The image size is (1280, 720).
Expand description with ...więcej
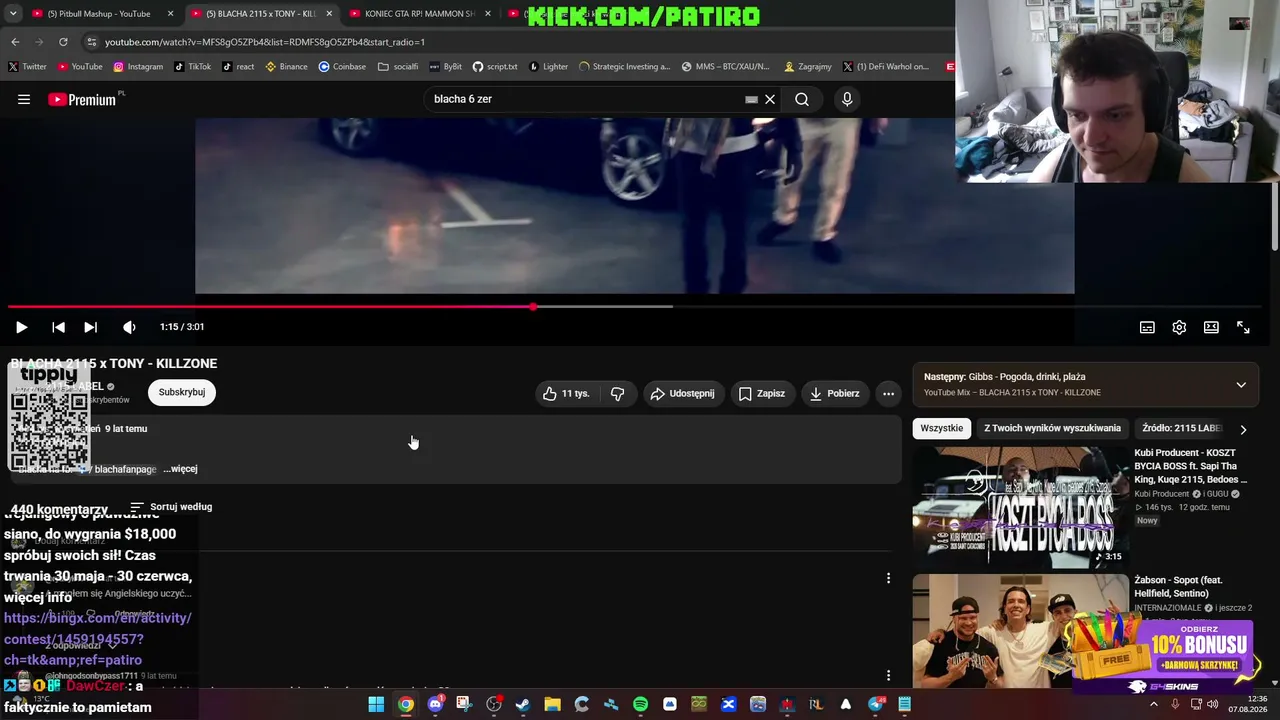click(x=180, y=469)
